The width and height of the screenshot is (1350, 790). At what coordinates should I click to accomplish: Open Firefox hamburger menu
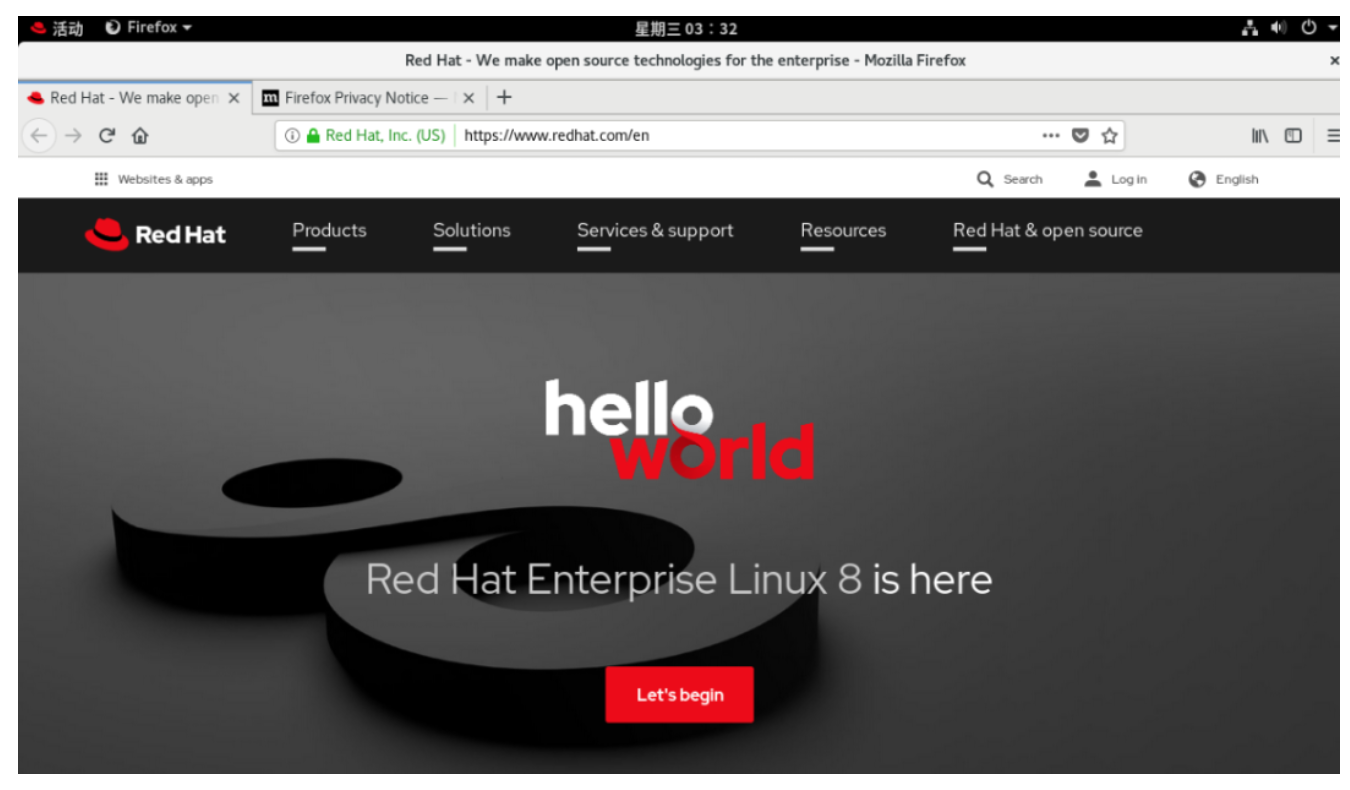pos(1333,136)
